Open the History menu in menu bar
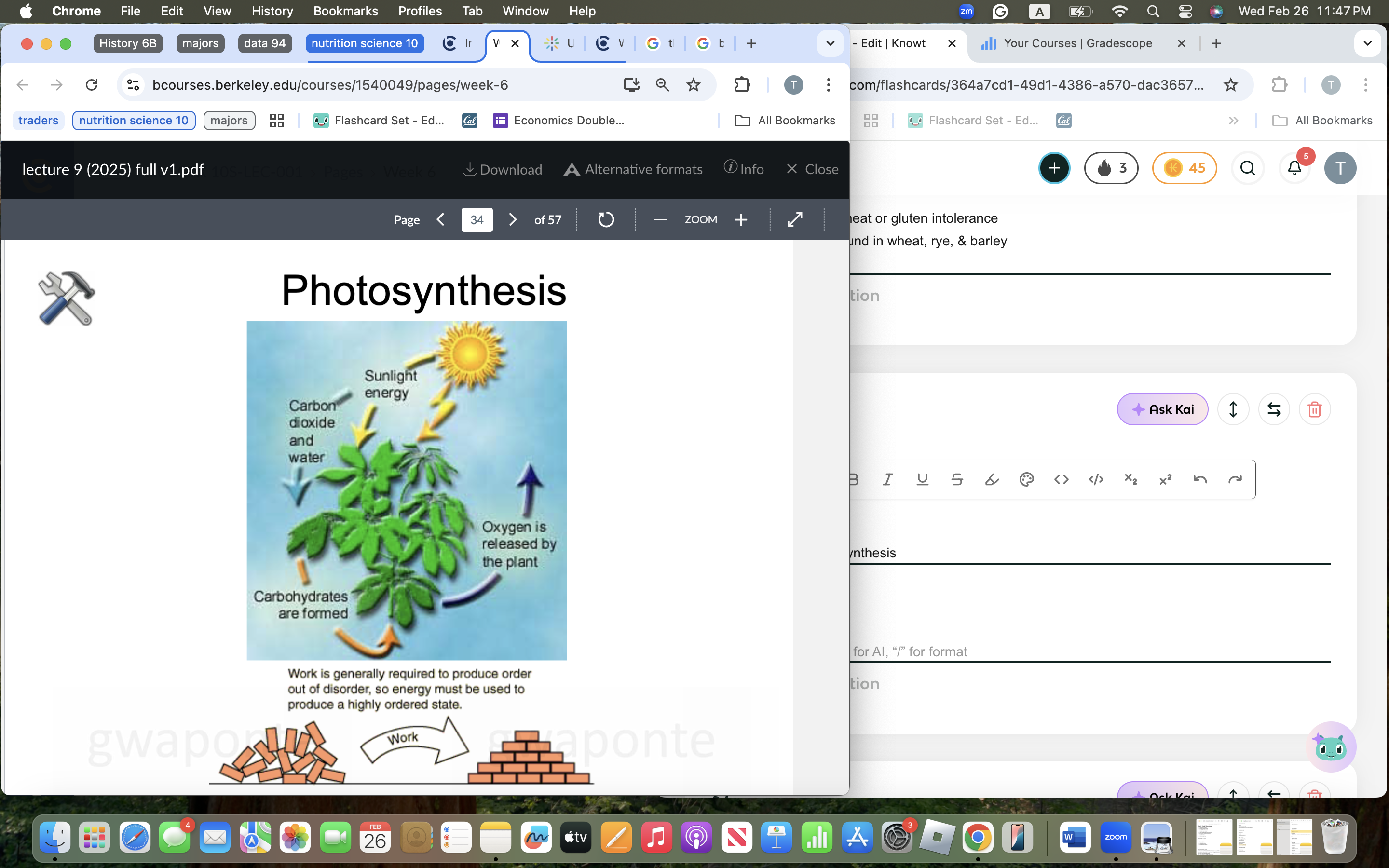The width and height of the screenshot is (1389, 868). (x=272, y=11)
